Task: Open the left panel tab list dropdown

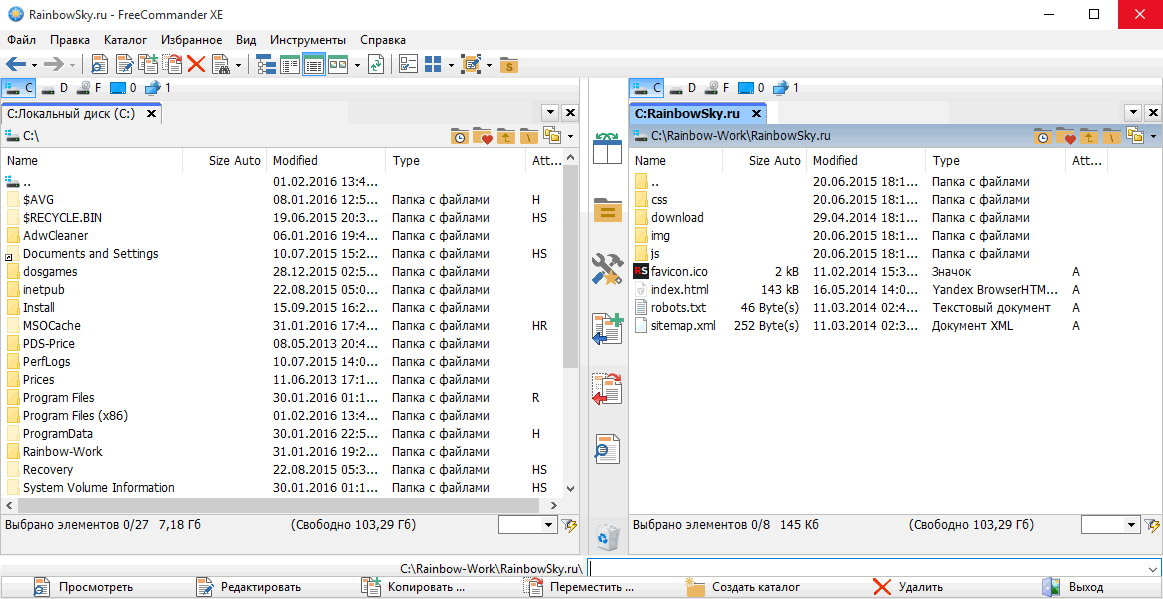Action: 550,113
